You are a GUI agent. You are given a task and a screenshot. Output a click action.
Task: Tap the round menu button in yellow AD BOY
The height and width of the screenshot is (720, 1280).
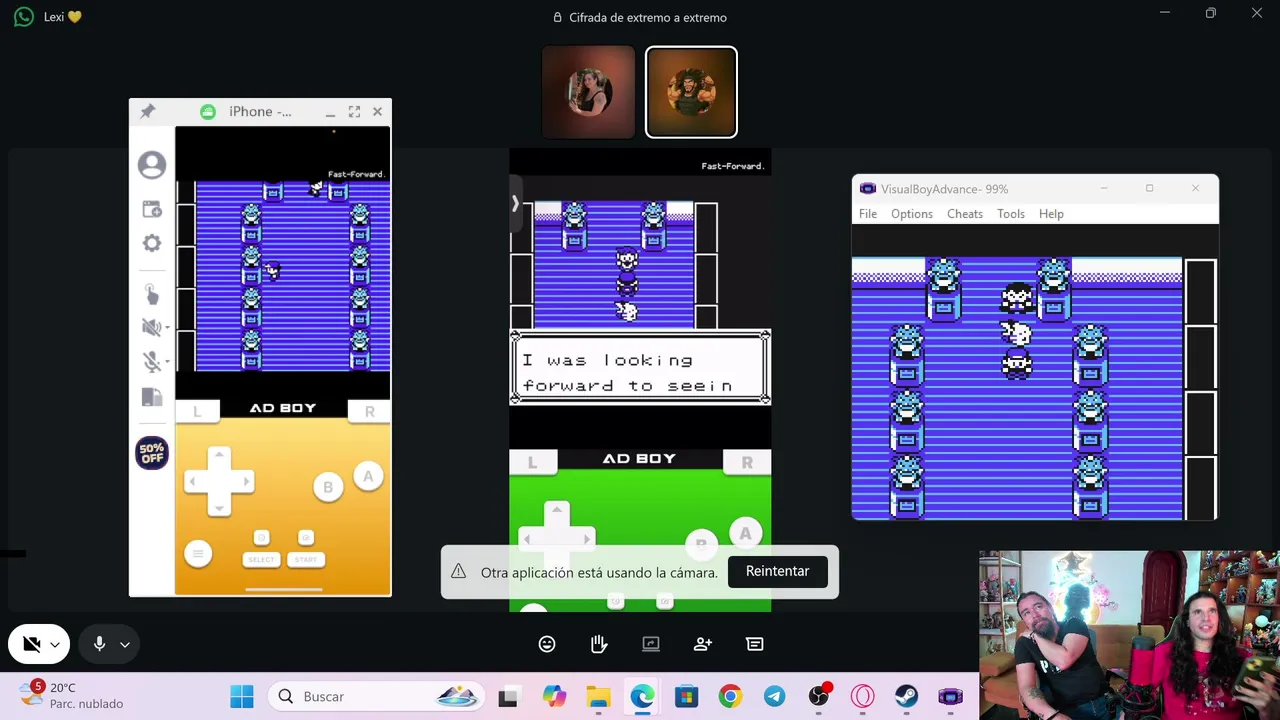tap(198, 554)
